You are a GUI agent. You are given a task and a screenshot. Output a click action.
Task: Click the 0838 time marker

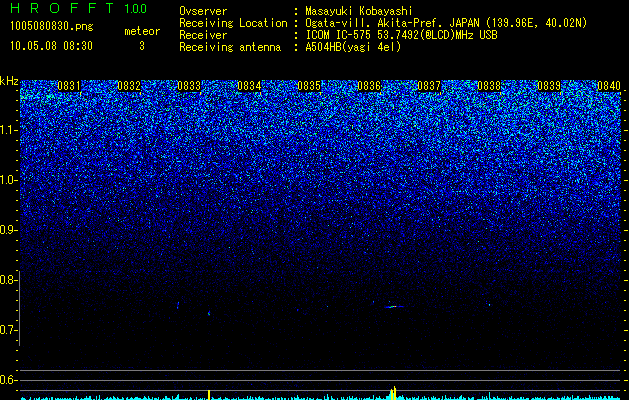point(489,86)
